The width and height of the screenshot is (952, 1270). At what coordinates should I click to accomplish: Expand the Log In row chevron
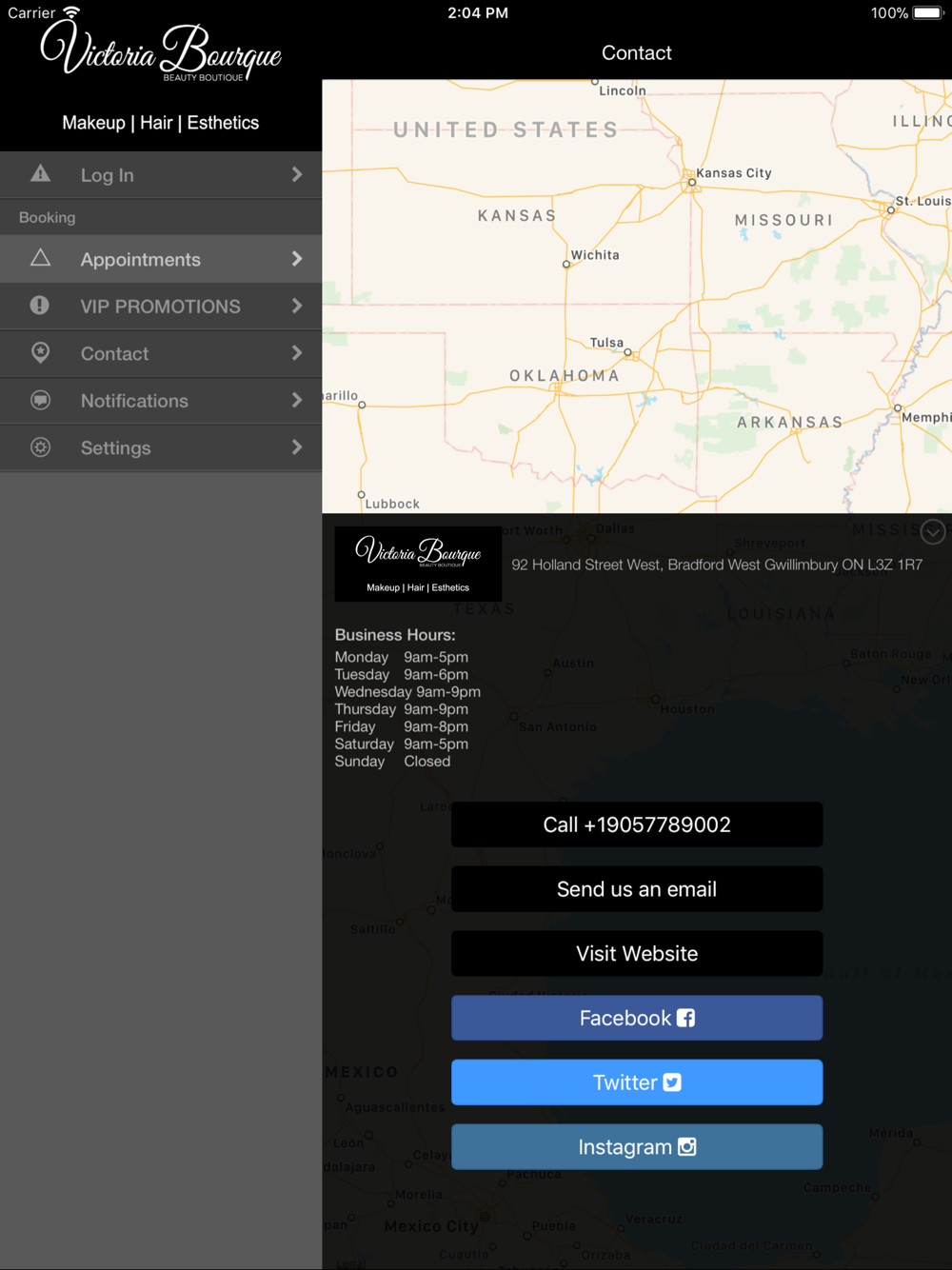tap(297, 174)
